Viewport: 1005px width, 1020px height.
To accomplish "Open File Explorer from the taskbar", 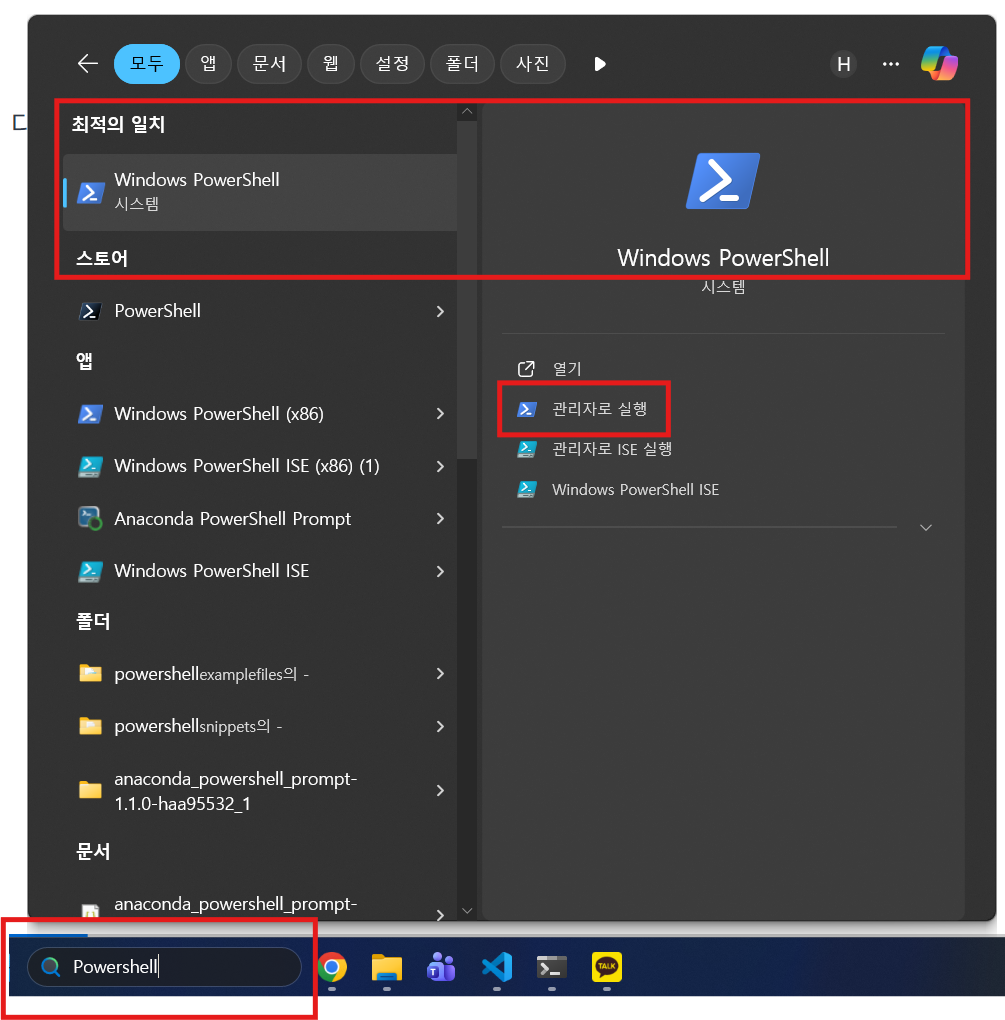I will 386,967.
